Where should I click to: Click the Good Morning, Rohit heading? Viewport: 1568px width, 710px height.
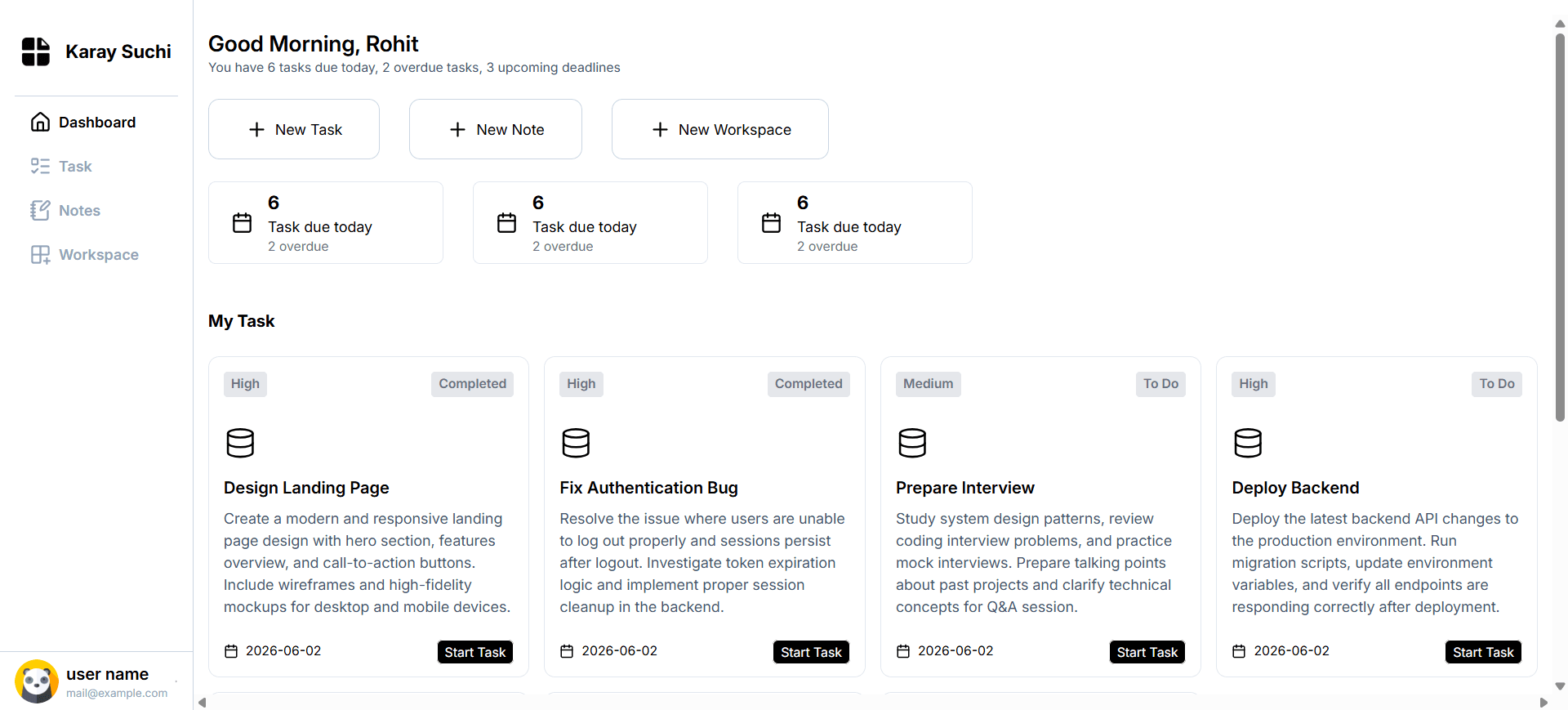313,43
